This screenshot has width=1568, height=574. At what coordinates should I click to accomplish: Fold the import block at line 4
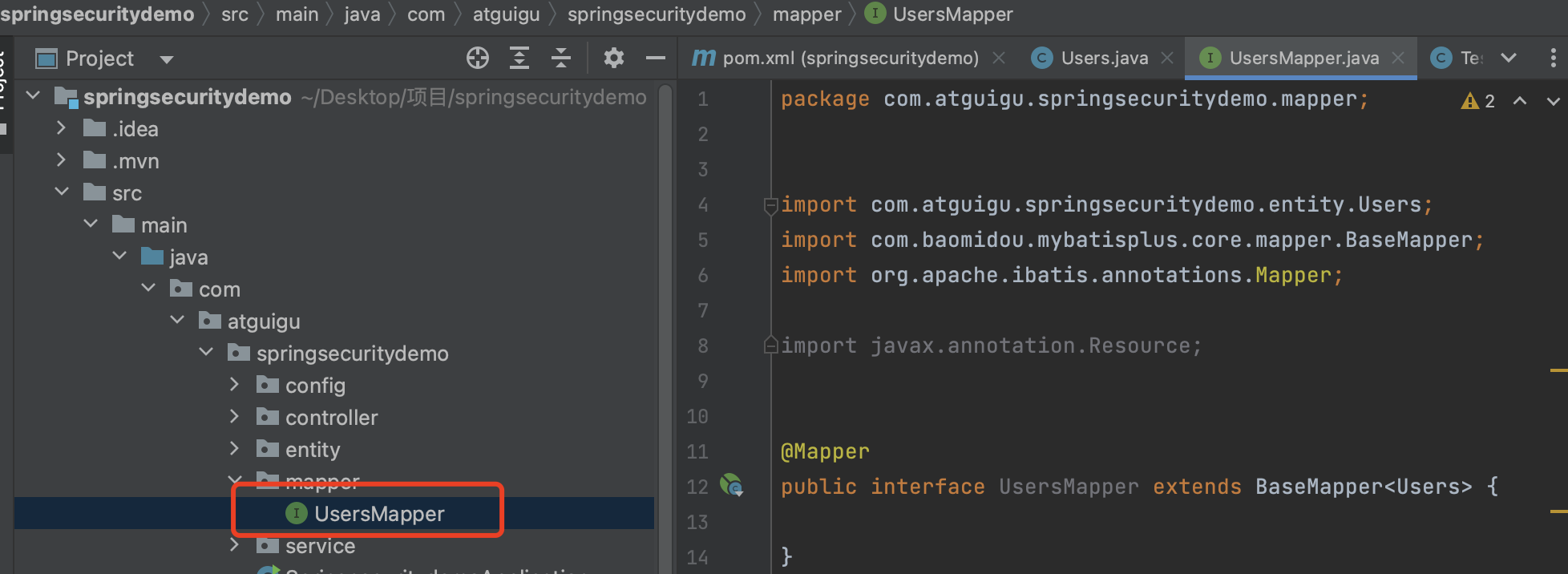click(770, 205)
